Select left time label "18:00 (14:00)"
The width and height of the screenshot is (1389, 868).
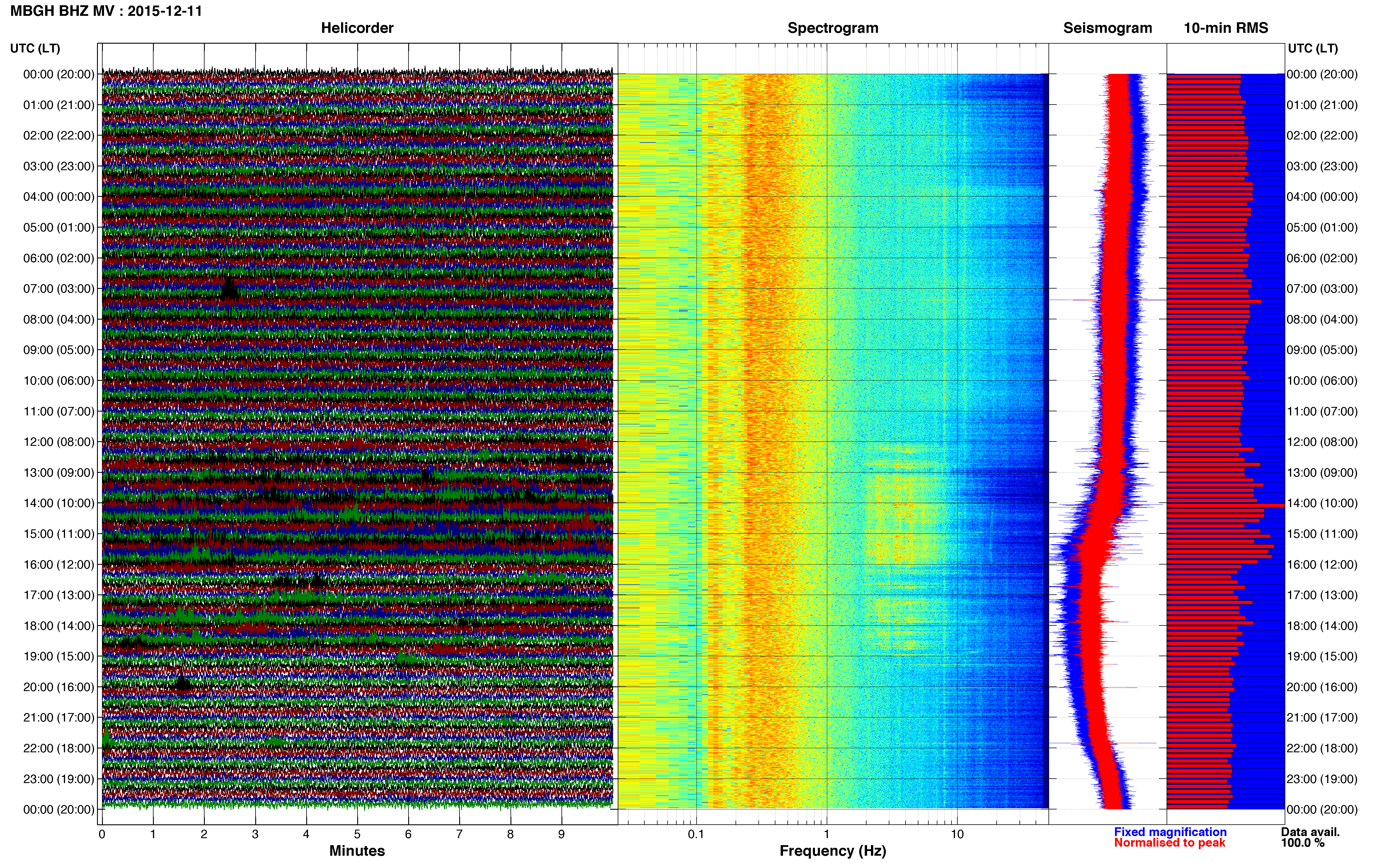tap(59, 626)
